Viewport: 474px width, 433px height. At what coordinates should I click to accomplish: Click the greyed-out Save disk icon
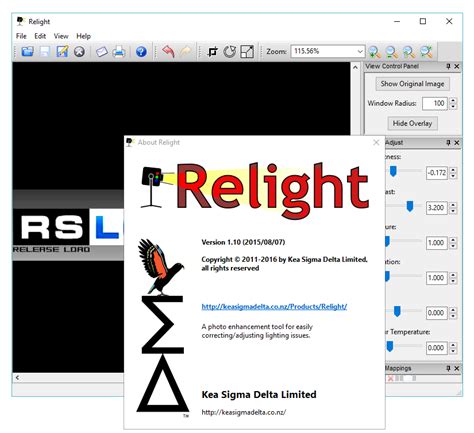tap(45, 52)
